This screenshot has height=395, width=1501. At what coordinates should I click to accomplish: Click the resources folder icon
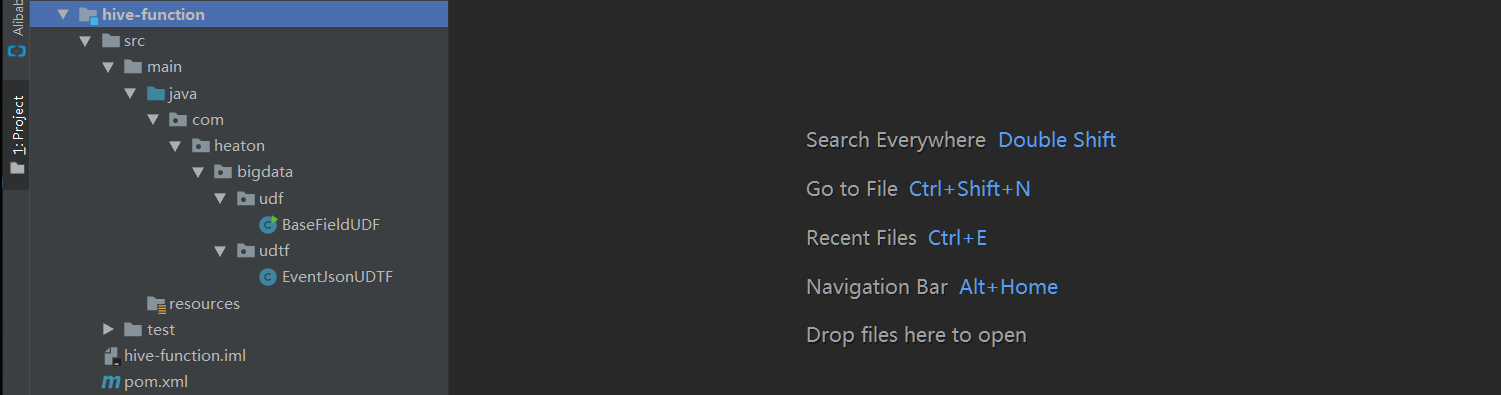coord(156,303)
